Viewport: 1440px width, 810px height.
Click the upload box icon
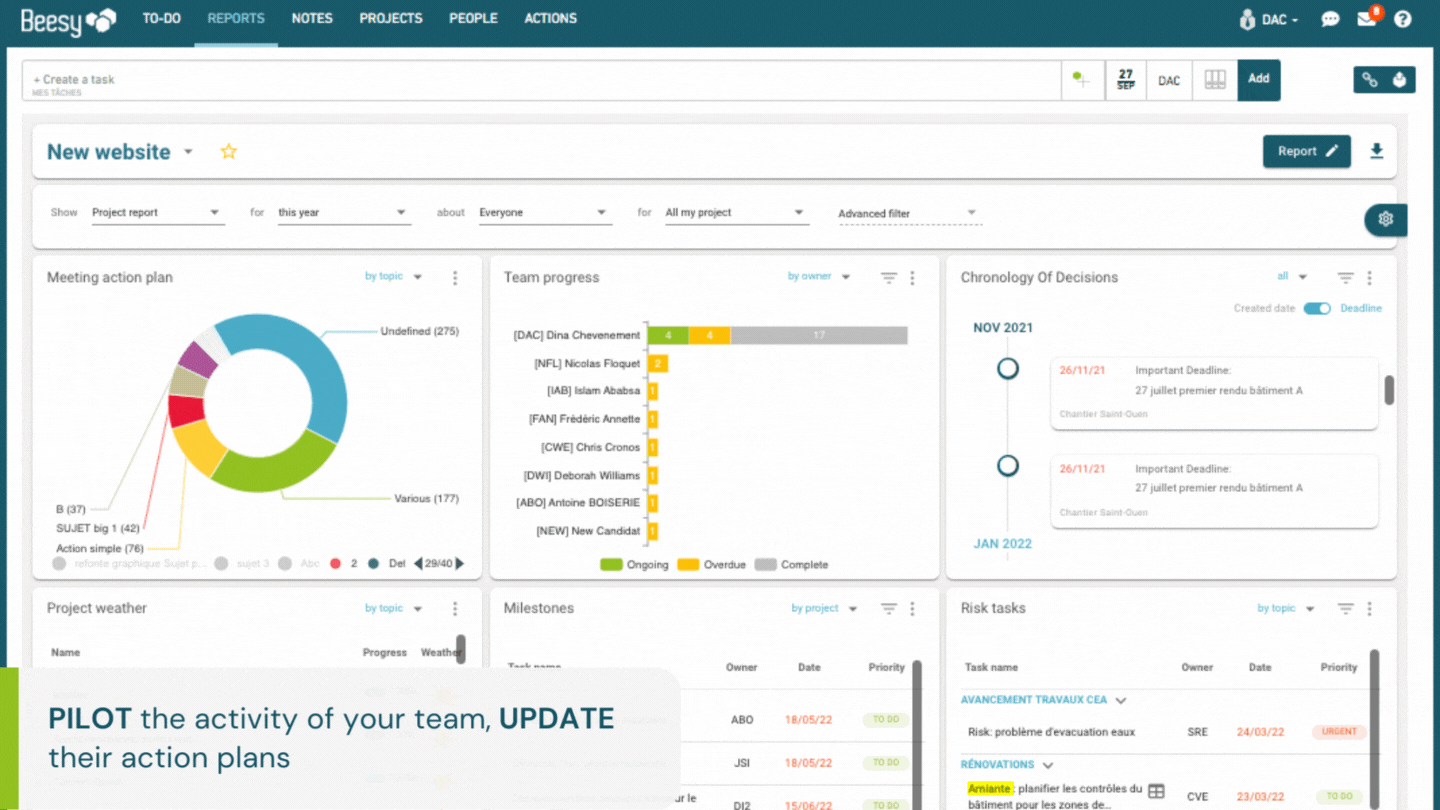1400,80
